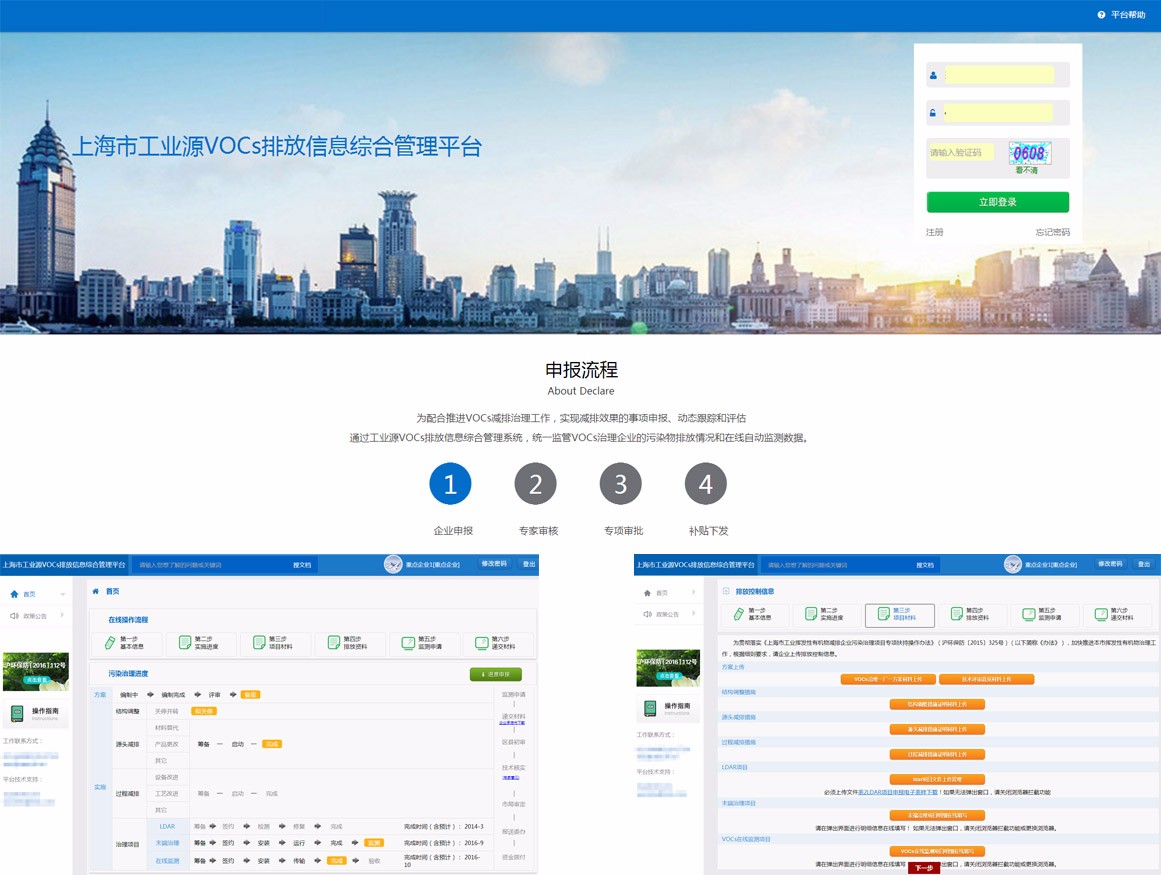Open the right 排放控制信息 screenshot preview
The height and width of the screenshot is (875, 1161).
(897, 714)
